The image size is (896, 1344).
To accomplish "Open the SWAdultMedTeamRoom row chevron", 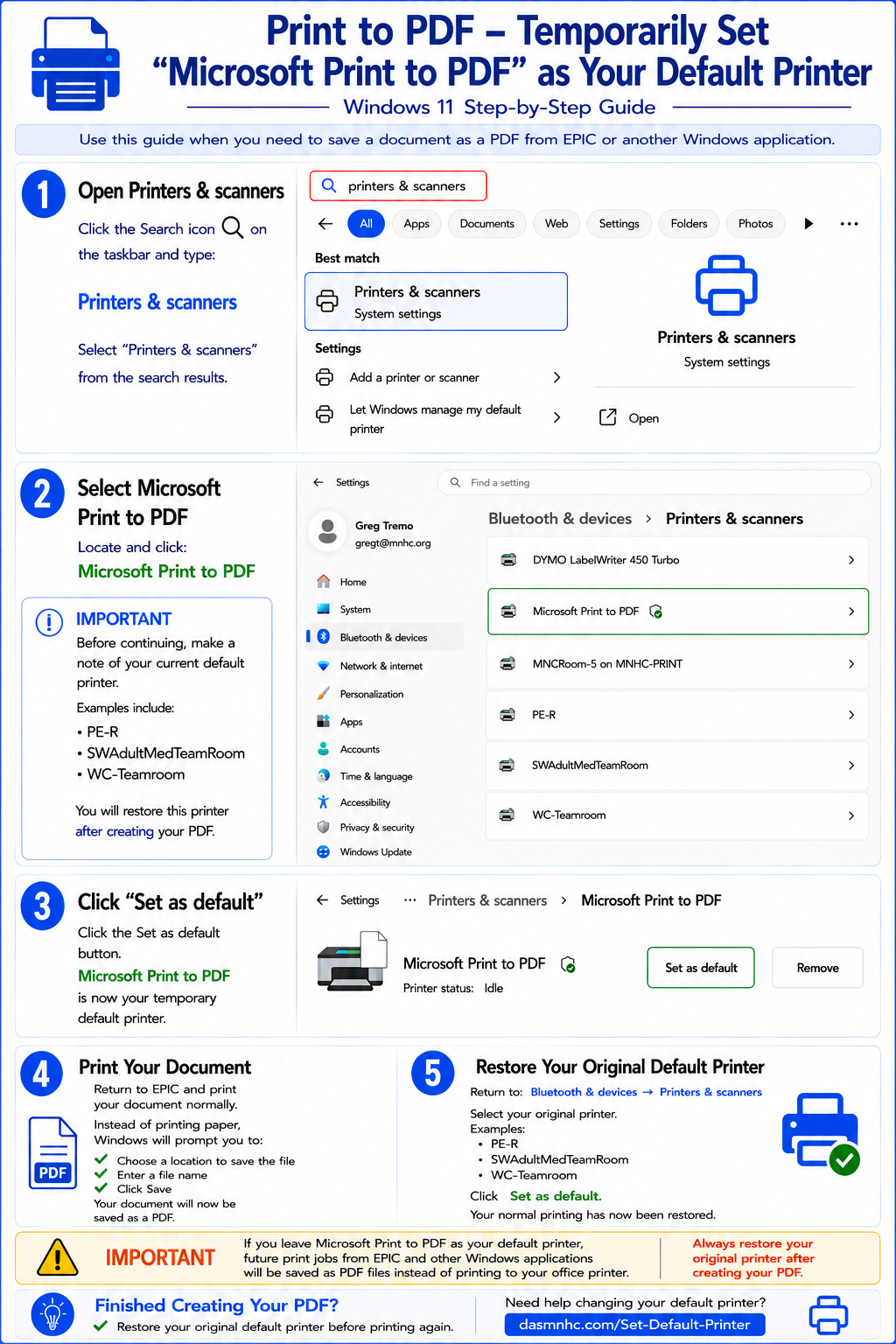I will [x=851, y=766].
